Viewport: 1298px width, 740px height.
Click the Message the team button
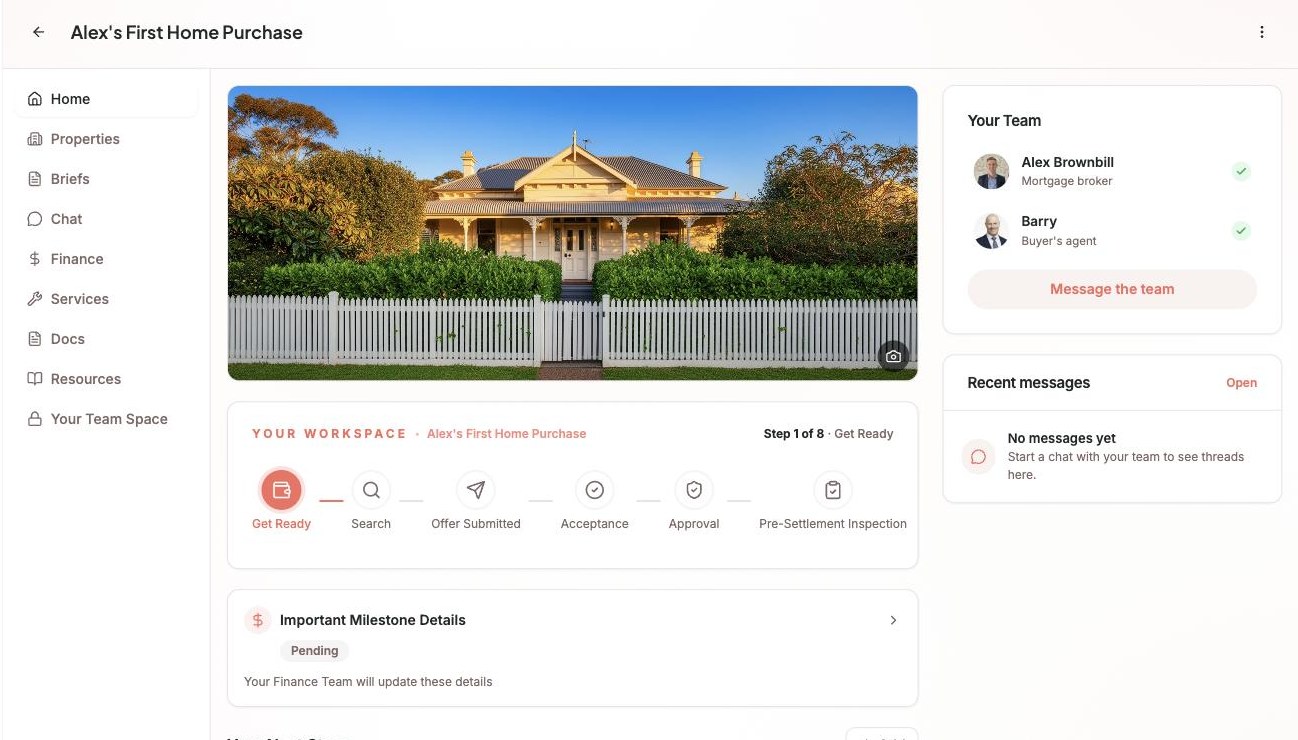[1112, 289]
